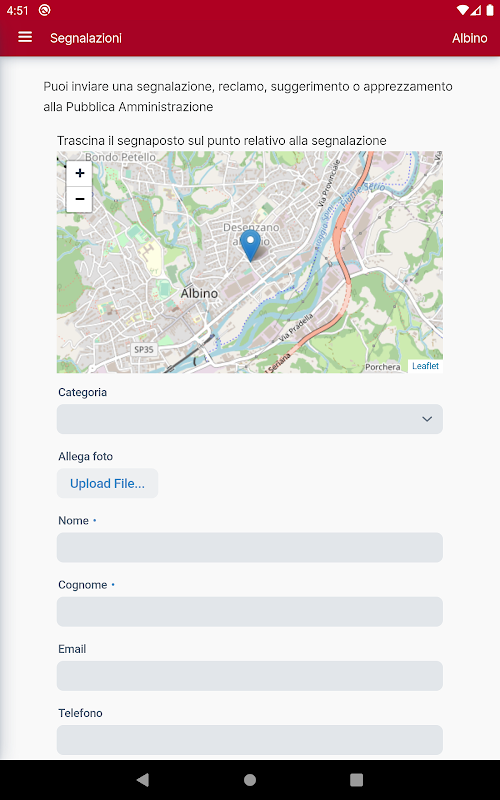
Task: Expand the Categoria dropdown chevron
Action: [x=427, y=419]
